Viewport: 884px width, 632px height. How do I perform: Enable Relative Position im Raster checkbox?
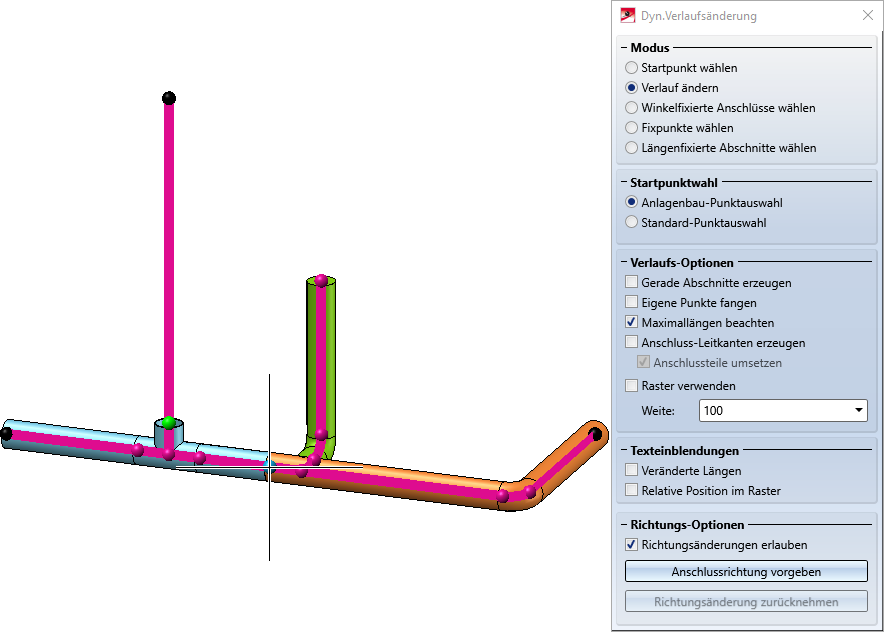(631, 490)
